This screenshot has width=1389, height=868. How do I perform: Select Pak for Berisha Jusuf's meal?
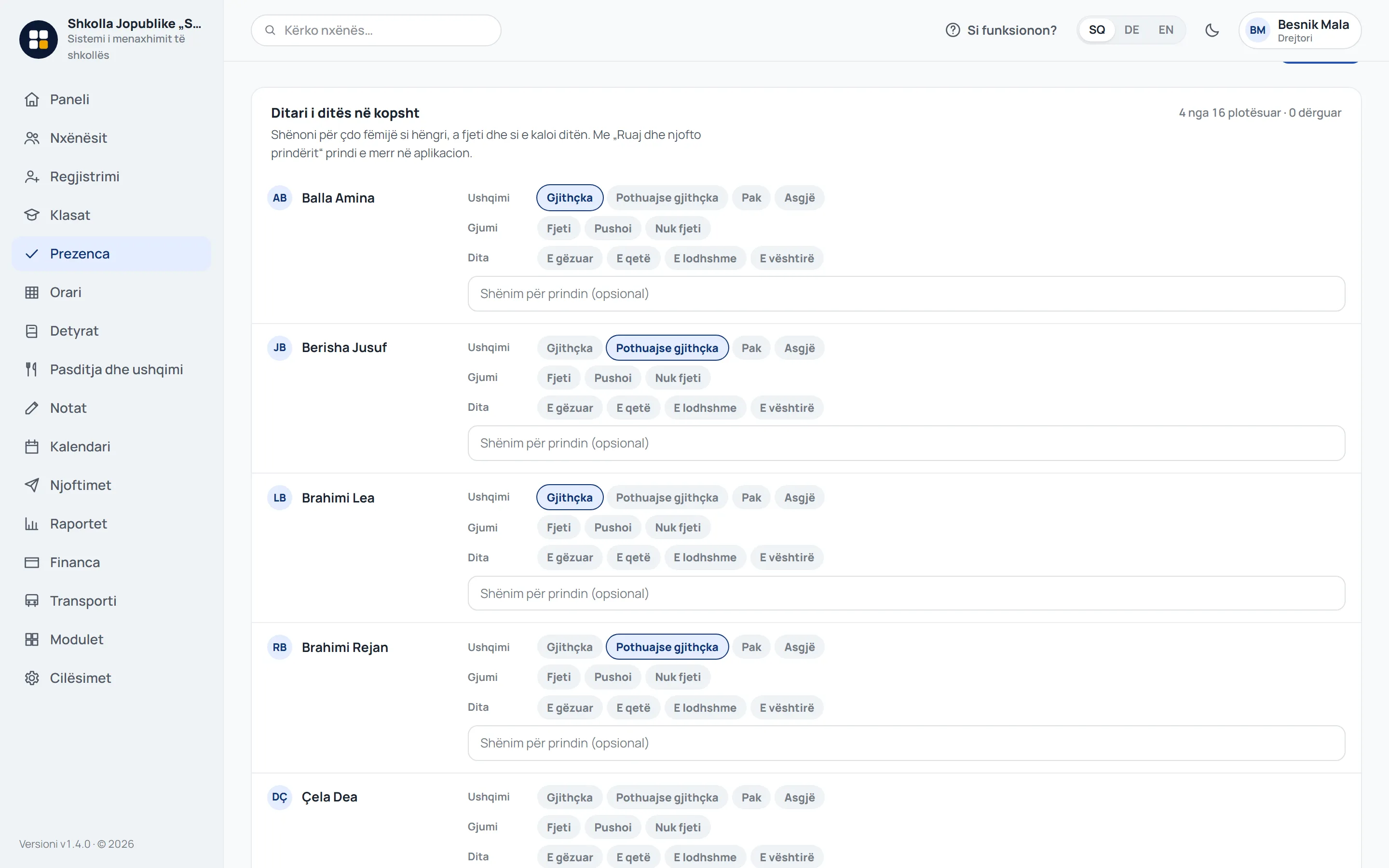[x=751, y=348]
